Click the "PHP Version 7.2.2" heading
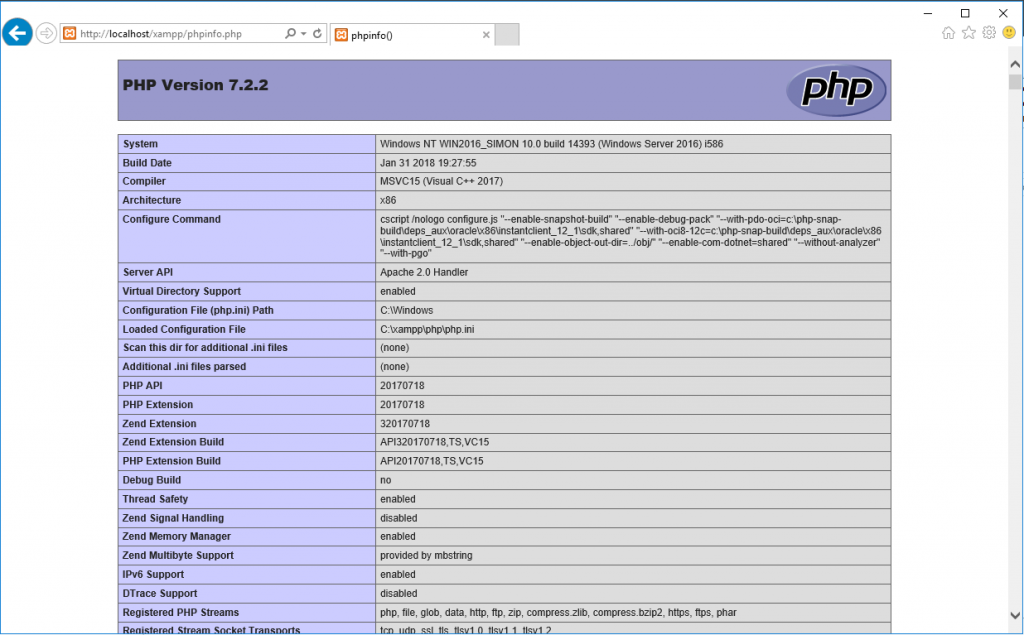 [x=195, y=85]
